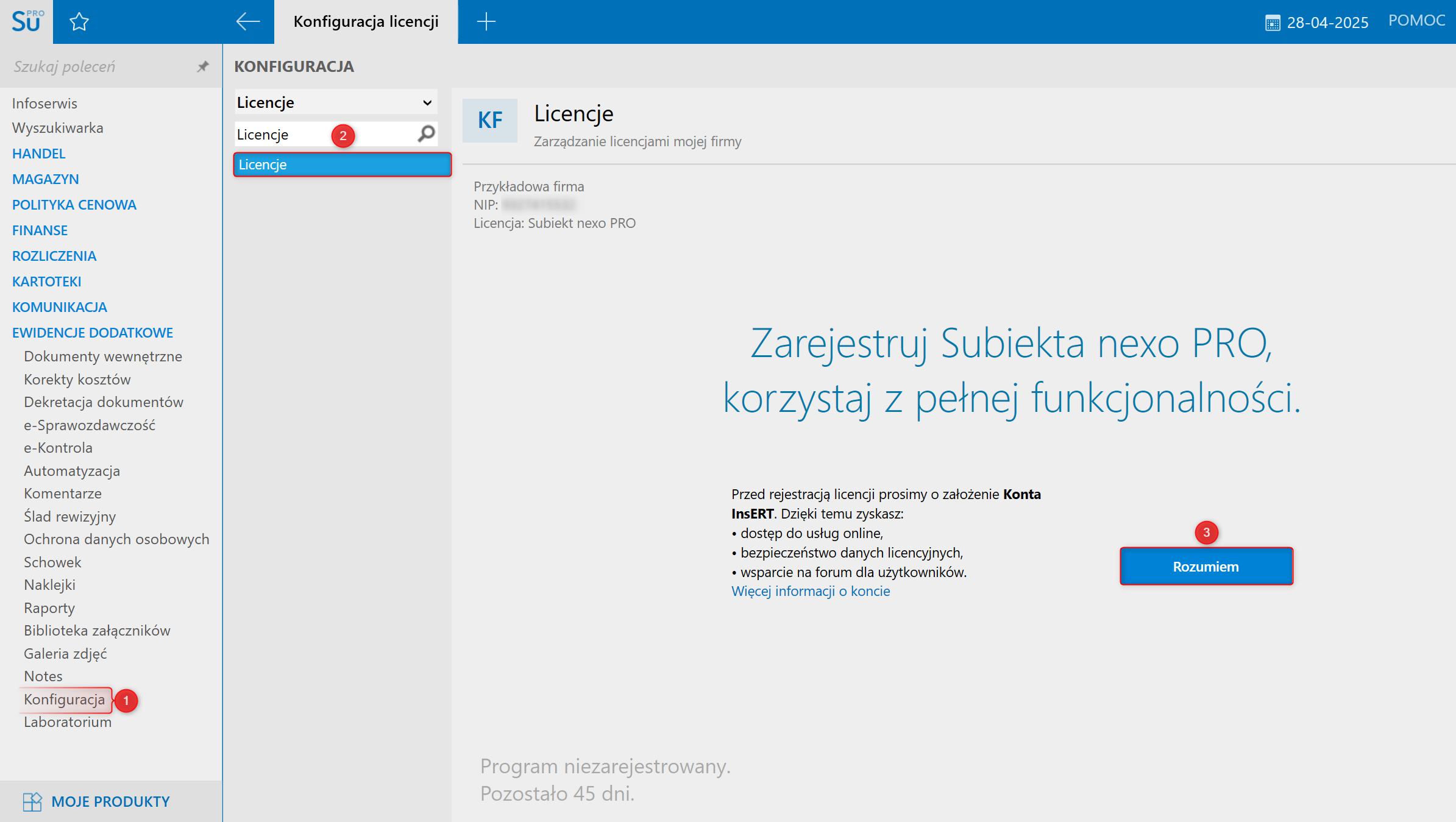Image resolution: width=1456 pixels, height=822 pixels.
Task: Click the Su PRO application logo
Action: pos(27,21)
